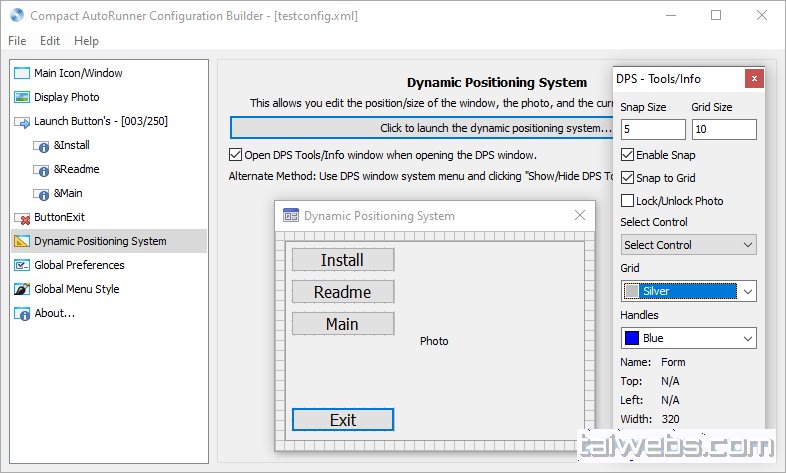Select the Display Photo icon in sidebar
The width and height of the screenshot is (786, 473).
22,97
